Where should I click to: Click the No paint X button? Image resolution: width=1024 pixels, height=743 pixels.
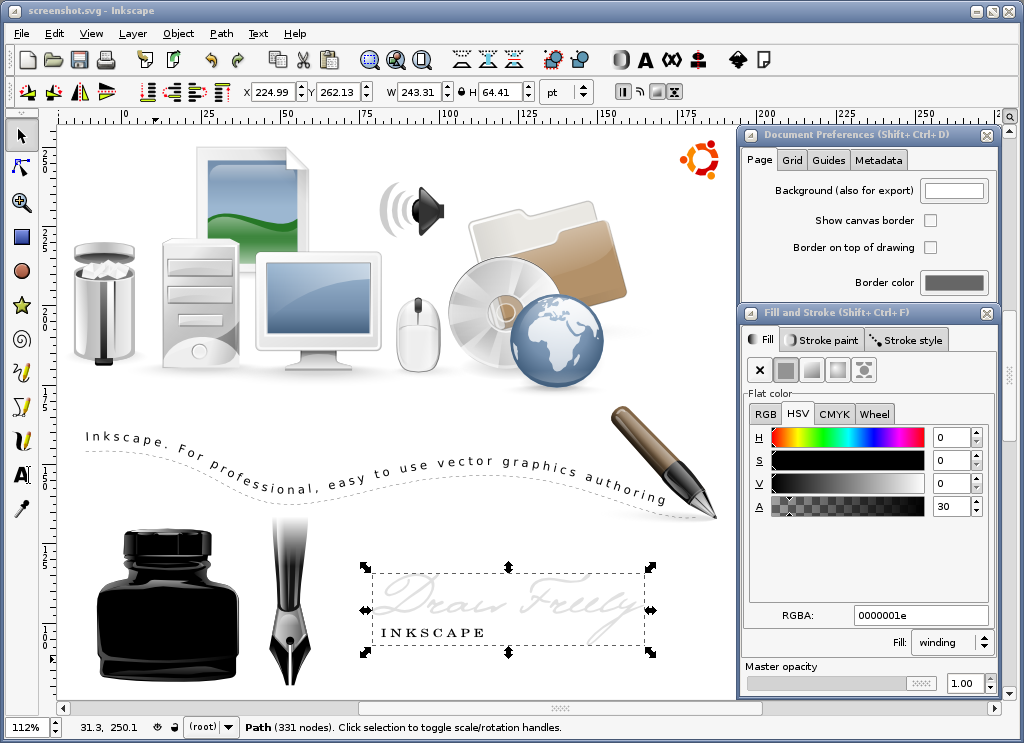tap(760, 370)
